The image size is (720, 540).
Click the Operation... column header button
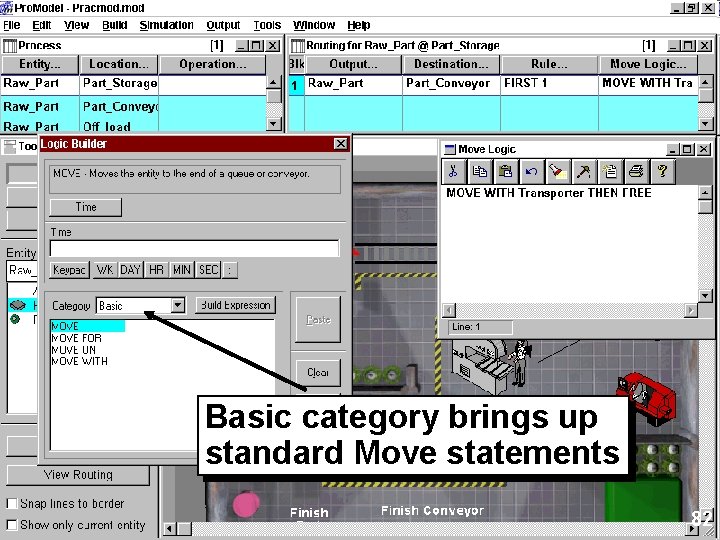pos(213,64)
